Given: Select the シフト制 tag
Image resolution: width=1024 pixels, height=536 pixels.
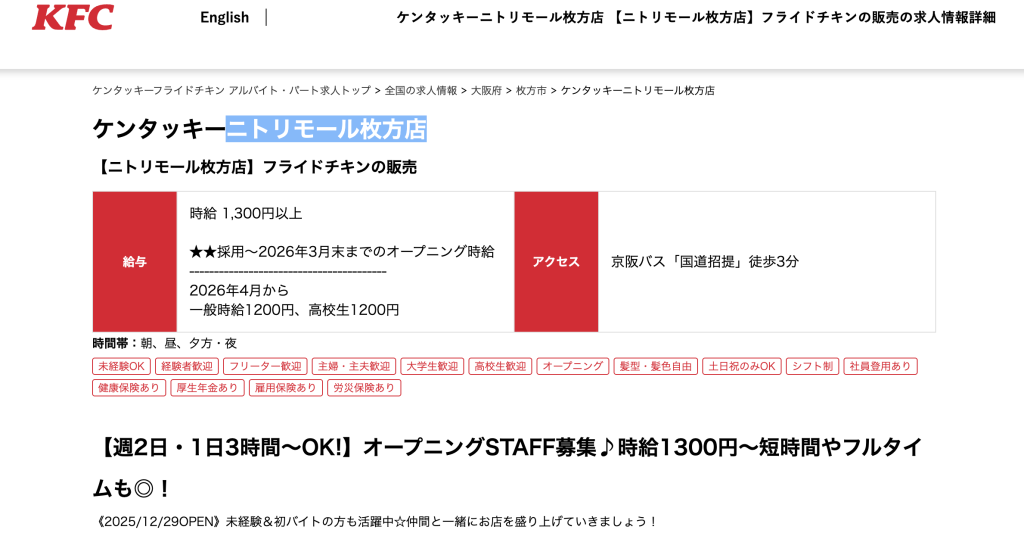Looking at the screenshot, I should (812, 366).
